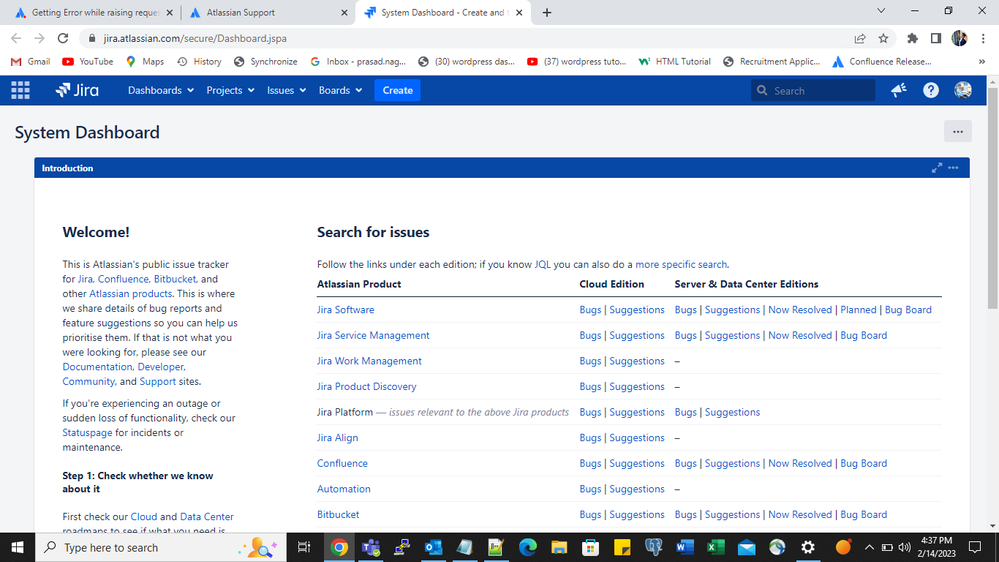Open a new browser tab
This screenshot has height=562, width=999.
pos(547,13)
